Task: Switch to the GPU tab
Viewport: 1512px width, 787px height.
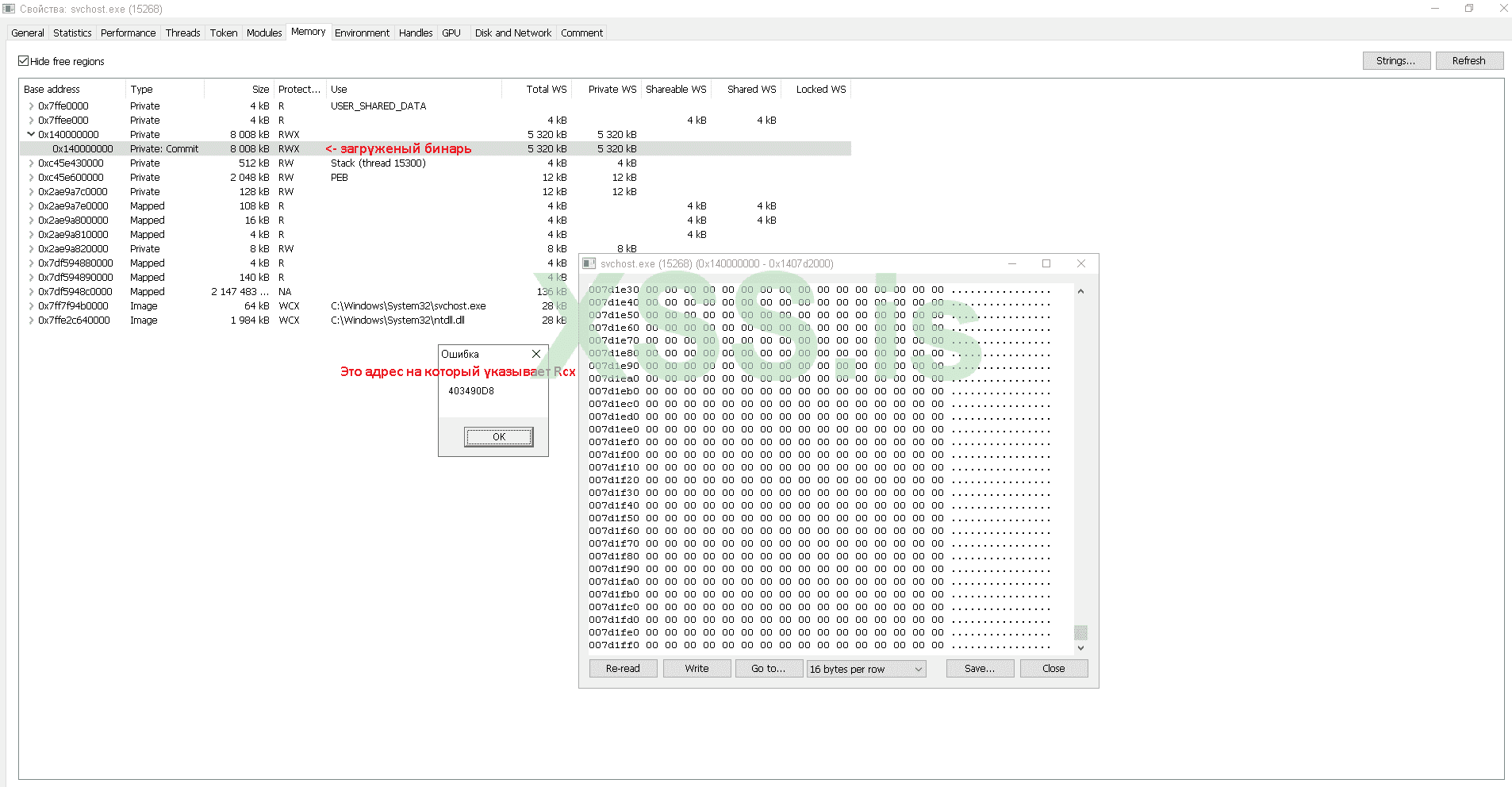Action: 451,33
